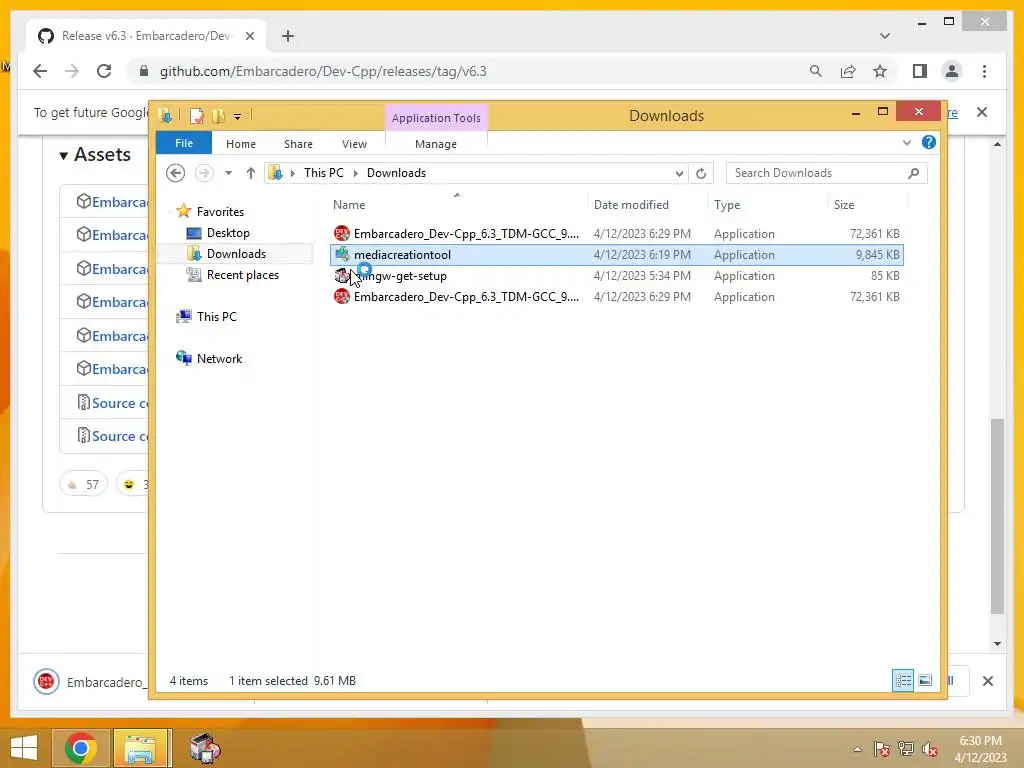1024x768 pixels.
Task: Click thumbs-up 57 reaction on GitHub
Action: (x=84, y=484)
